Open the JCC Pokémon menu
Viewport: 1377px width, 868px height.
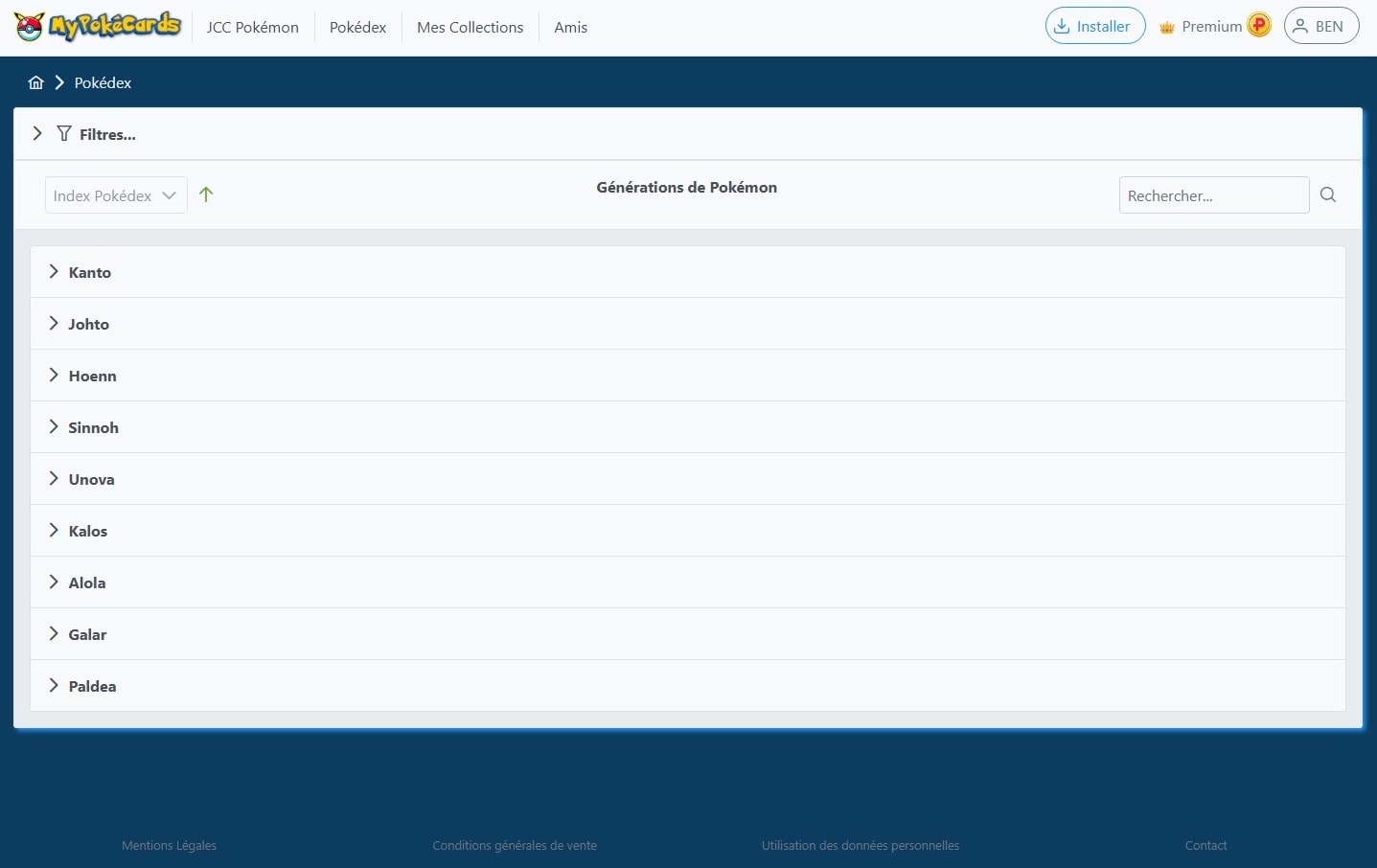pyautogui.click(x=252, y=27)
